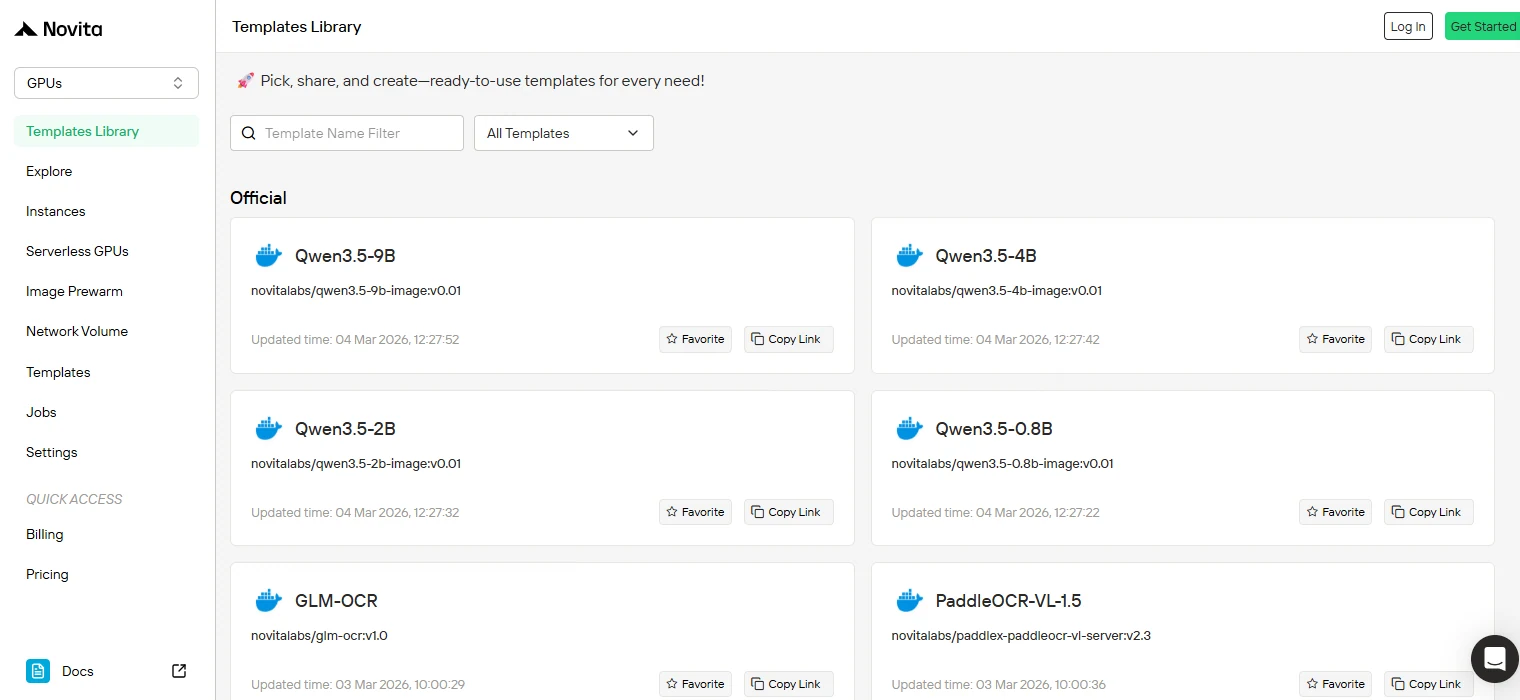Image resolution: width=1520 pixels, height=700 pixels.
Task: Favorite the PaddleOCR-VL-1.5 template
Action: coord(1335,684)
